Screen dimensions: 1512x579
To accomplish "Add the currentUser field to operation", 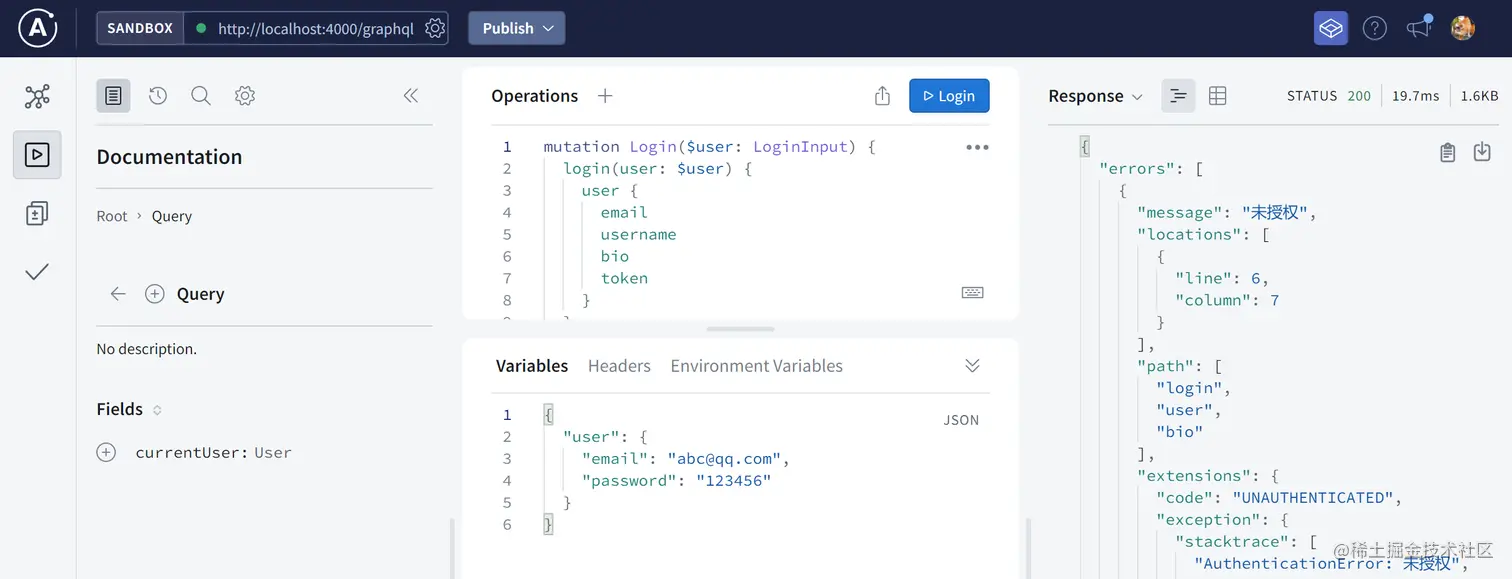I will click(x=106, y=452).
